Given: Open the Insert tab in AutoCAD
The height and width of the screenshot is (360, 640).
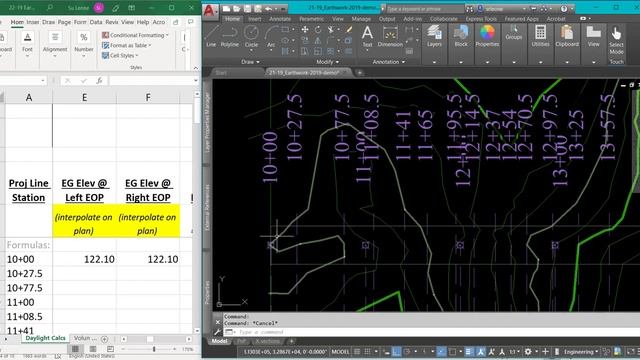Looking at the screenshot, I should click(x=255, y=19).
